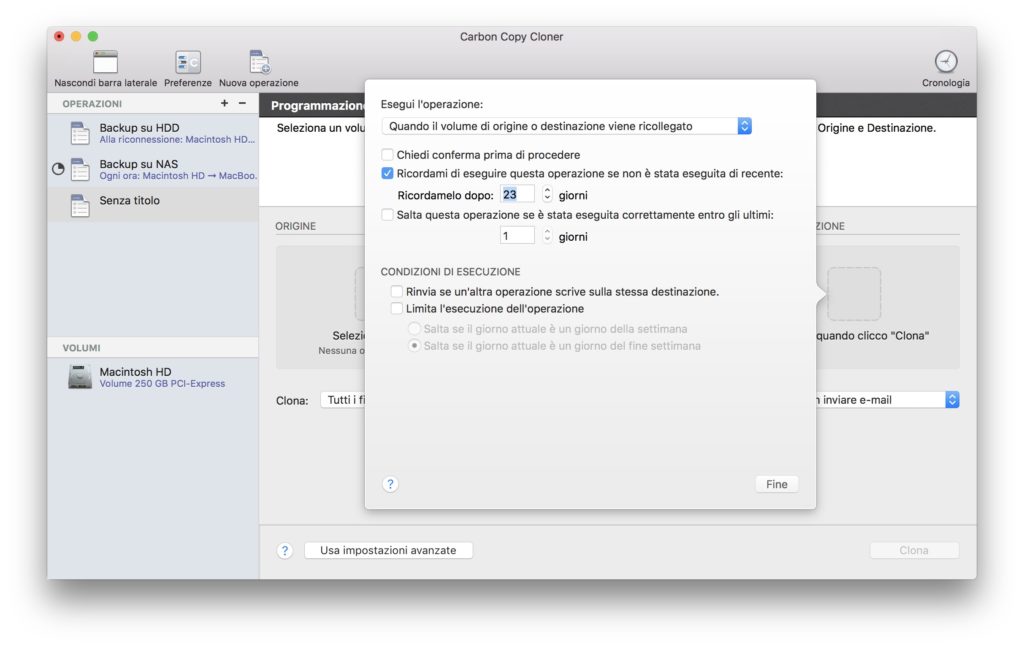
Task: Click the Carbon Copy Cloner window title
Action: click(511, 37)
